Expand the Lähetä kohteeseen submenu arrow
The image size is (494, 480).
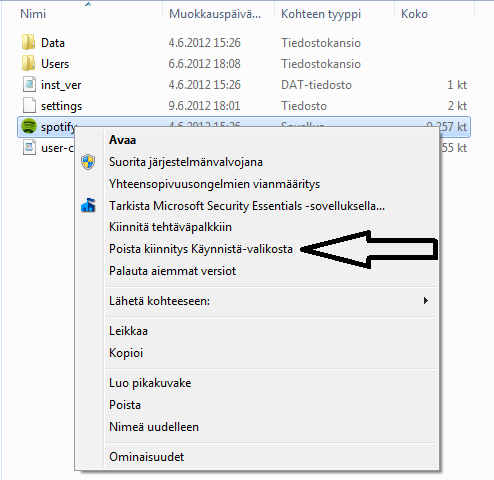(x=425, y=301)
